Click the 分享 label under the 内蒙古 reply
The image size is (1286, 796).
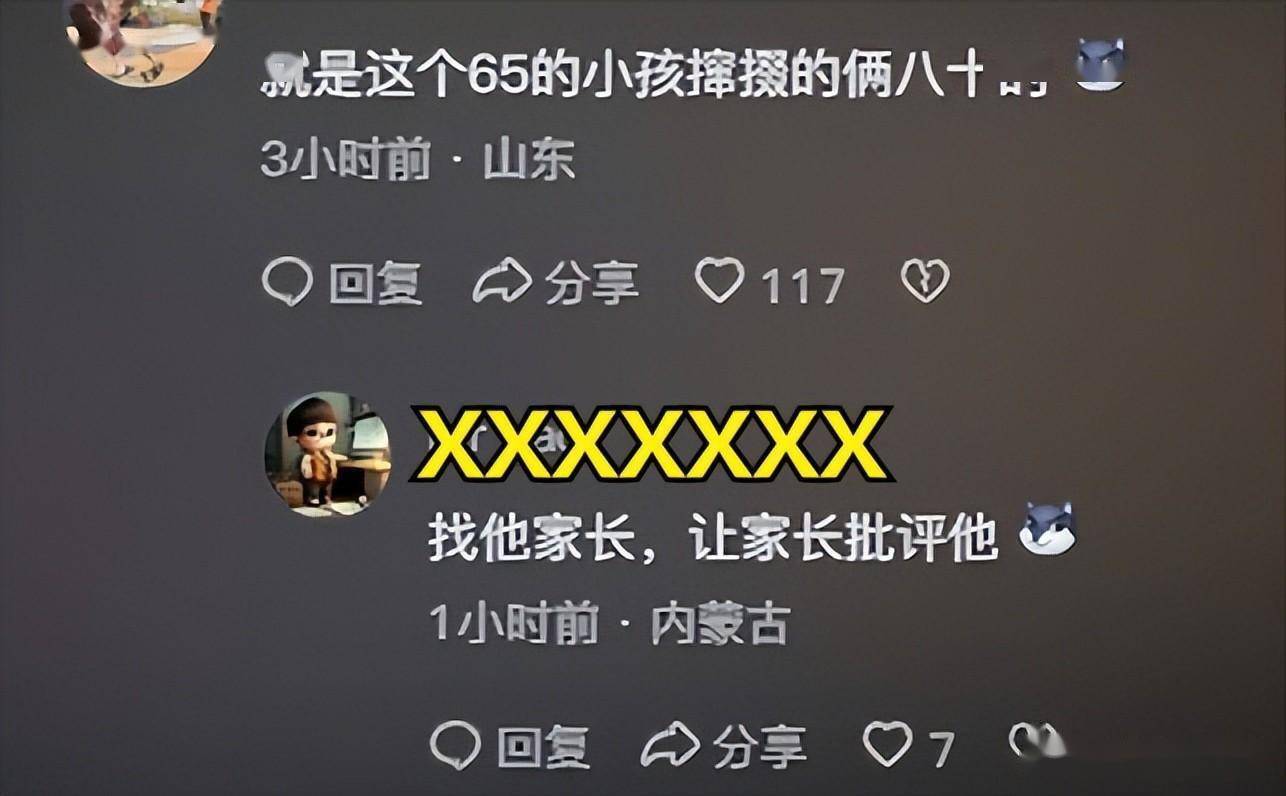tap(759, 745)
